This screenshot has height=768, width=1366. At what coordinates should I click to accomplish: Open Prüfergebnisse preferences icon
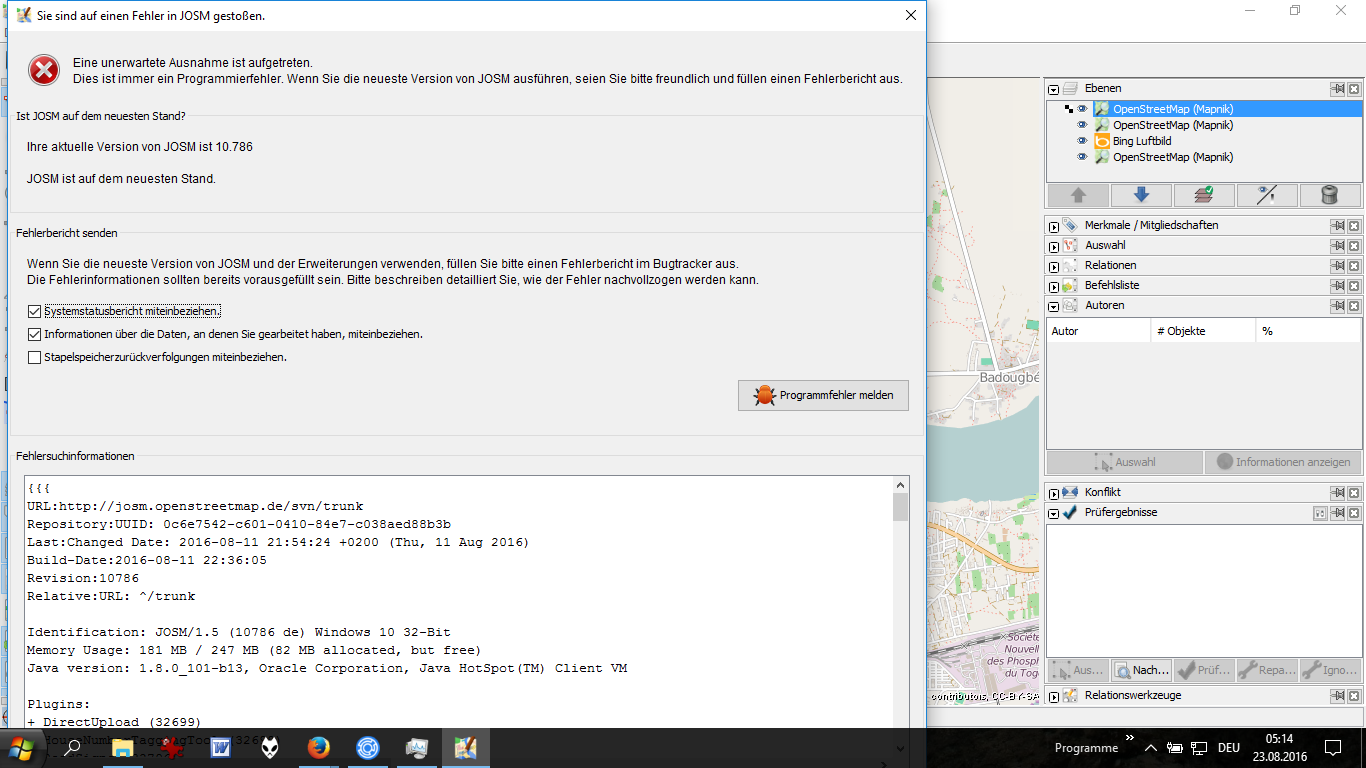pos(1320,513)
